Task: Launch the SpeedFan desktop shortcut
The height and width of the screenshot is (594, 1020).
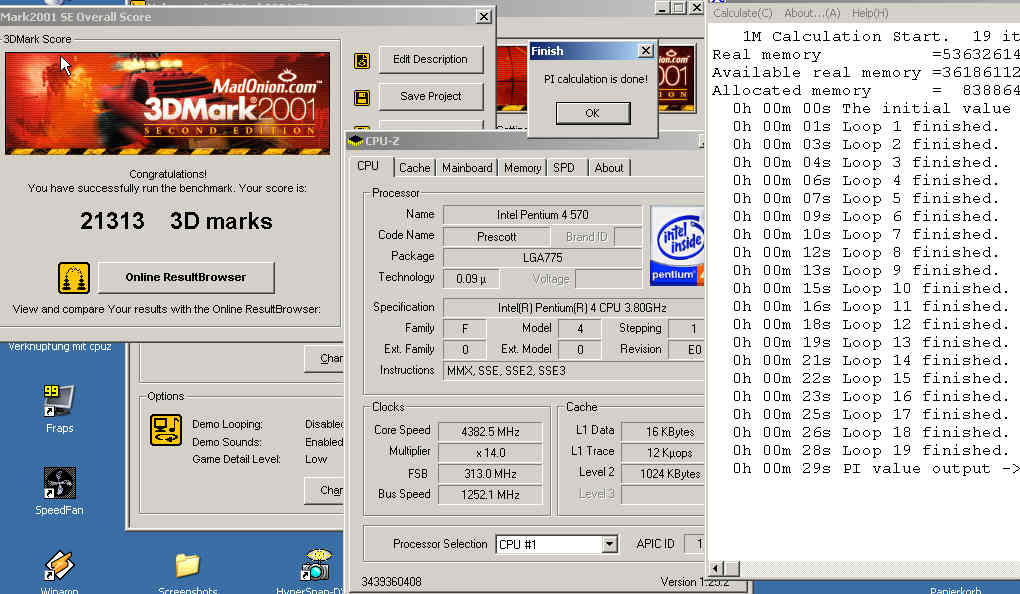Action: pyautogui.click(x=59, y=491)
